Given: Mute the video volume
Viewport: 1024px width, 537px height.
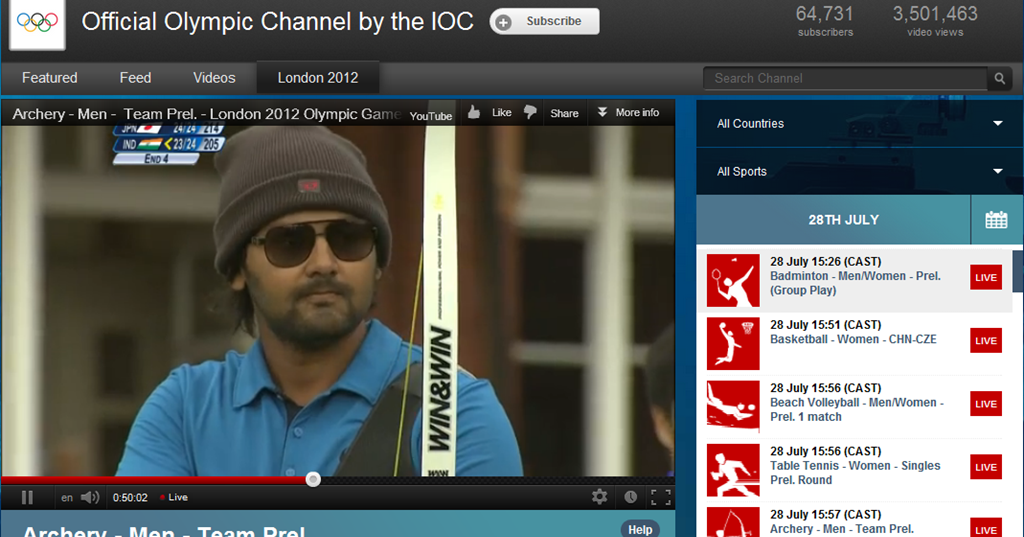Looking at the screenshot, I should [x=90, y=498].
